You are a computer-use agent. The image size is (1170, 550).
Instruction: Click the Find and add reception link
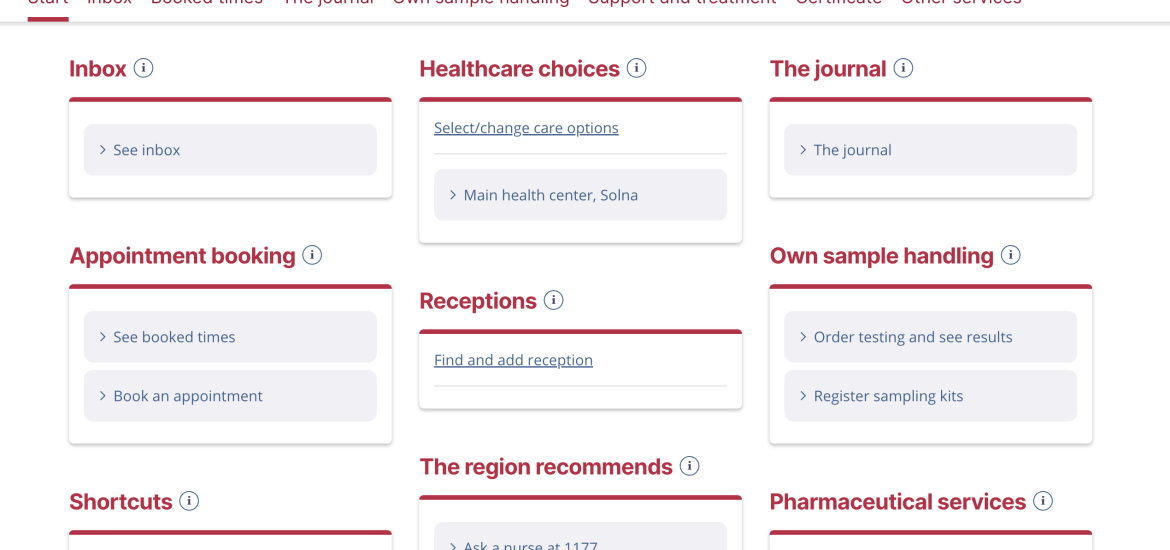(x=513, y=360)
